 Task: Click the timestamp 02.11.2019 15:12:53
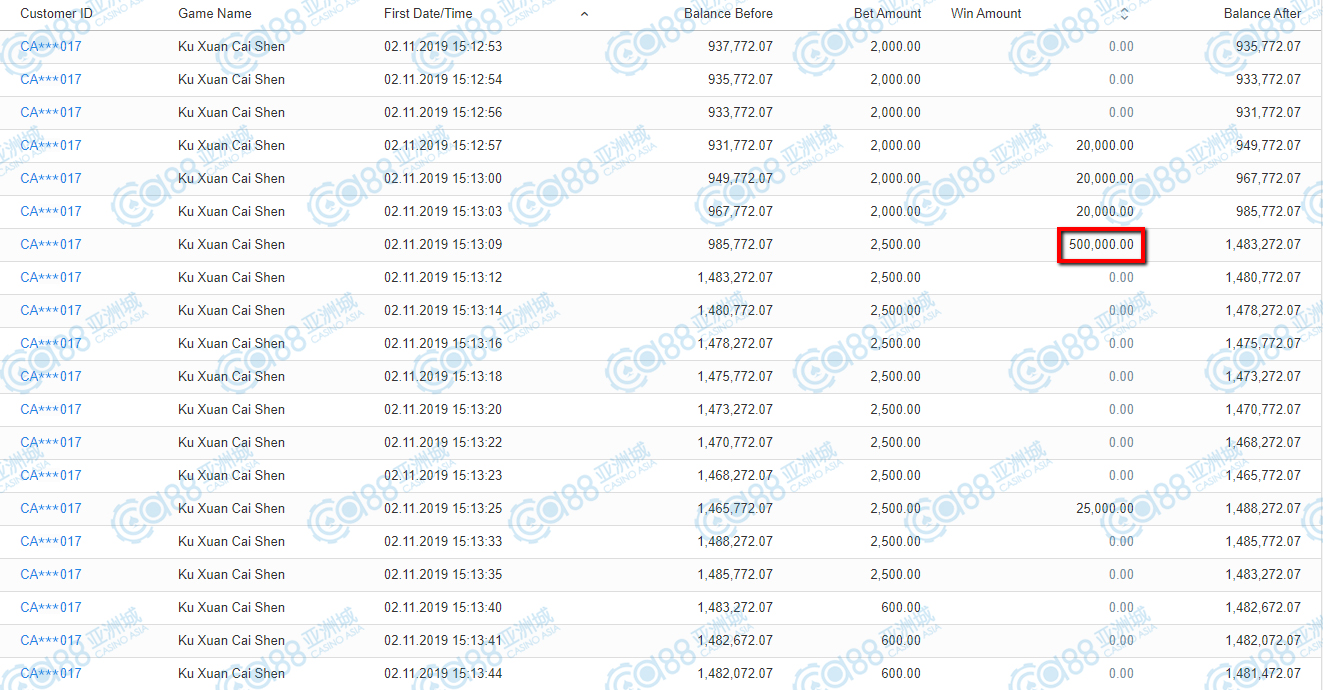(x=443, y=46)
